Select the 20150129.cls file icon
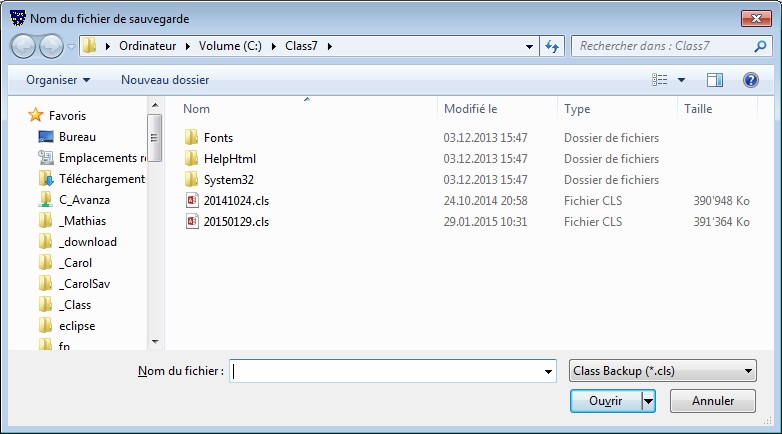This screenshot has height=434, width=782. pos(192,221)
